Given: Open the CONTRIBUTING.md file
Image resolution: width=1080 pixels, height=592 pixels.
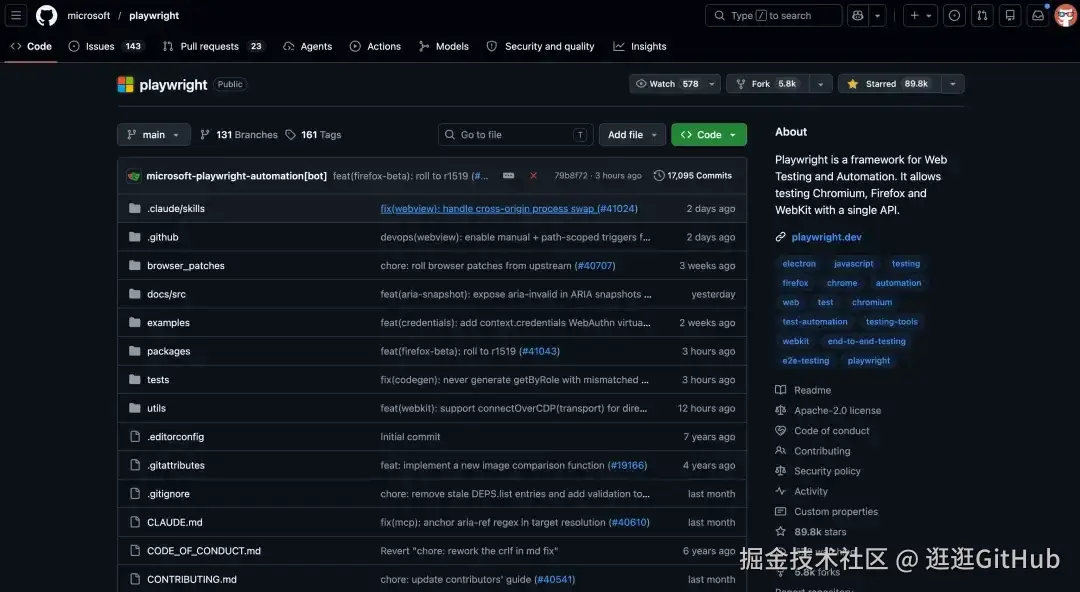Looking at the screenshot, I should pyautogui.click(x=191, y=580).
